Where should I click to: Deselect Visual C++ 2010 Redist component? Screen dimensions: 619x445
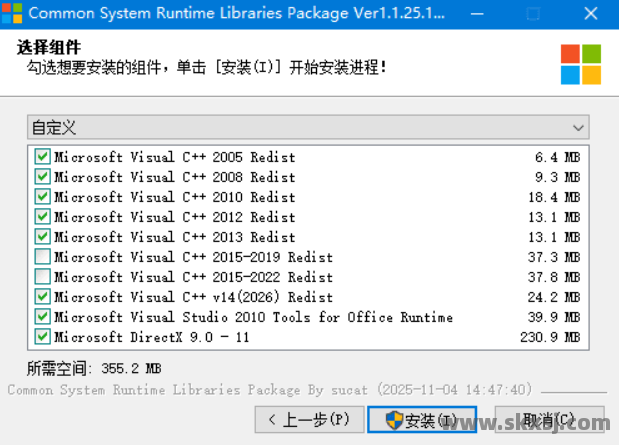pos(42,197)
